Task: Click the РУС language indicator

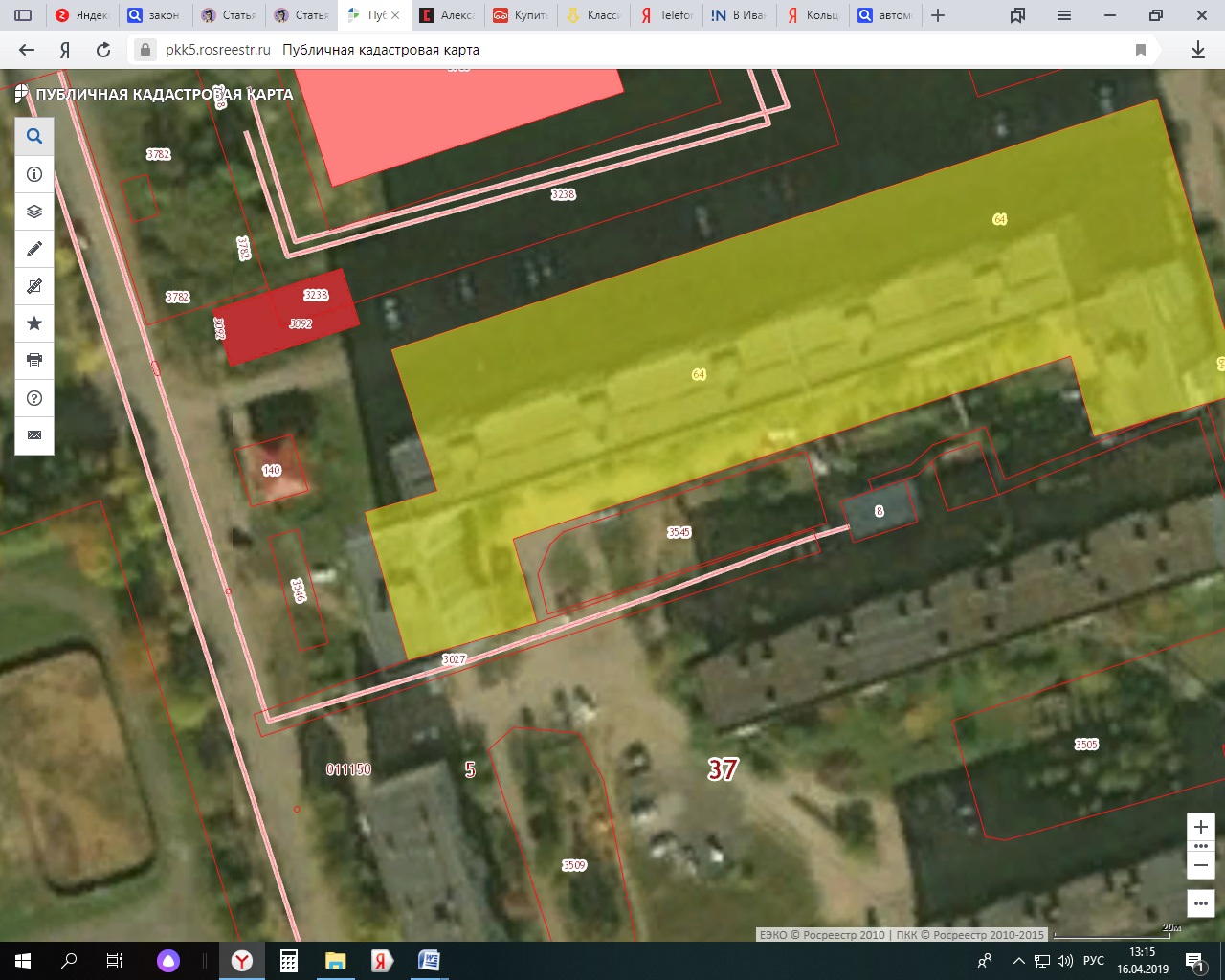Action: (x=1093, y=961)
